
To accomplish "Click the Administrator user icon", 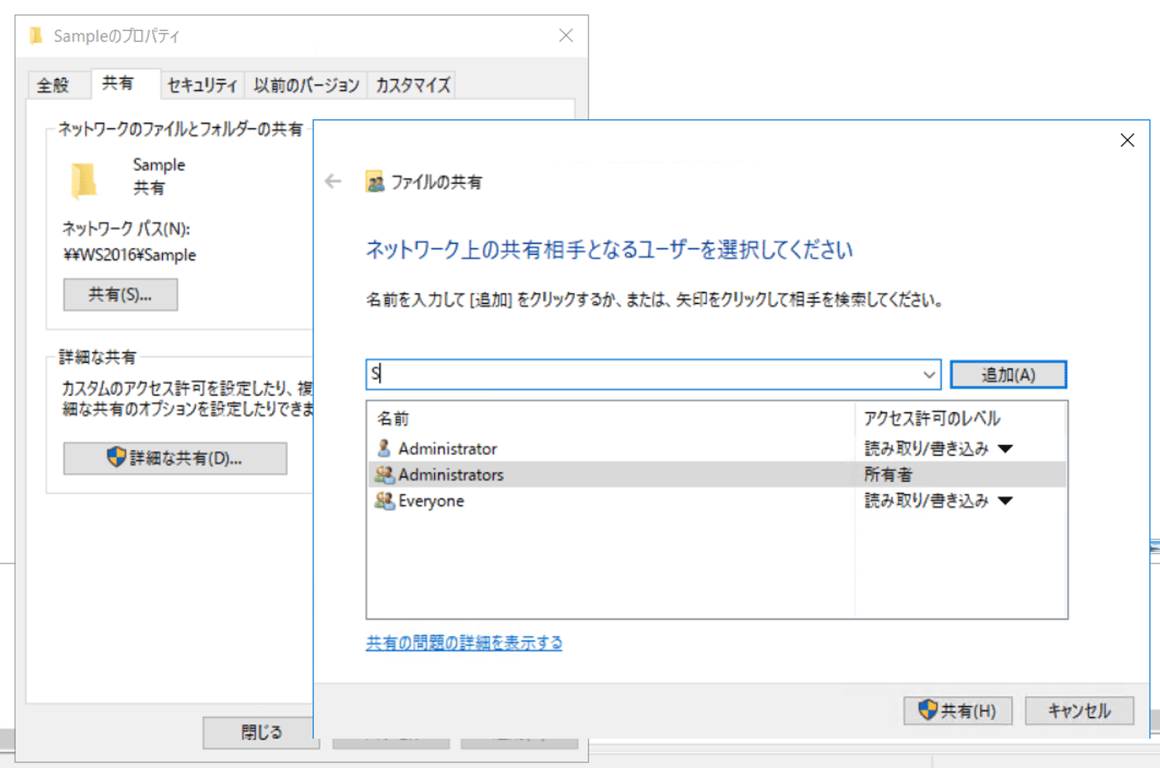I will point(384,448).
